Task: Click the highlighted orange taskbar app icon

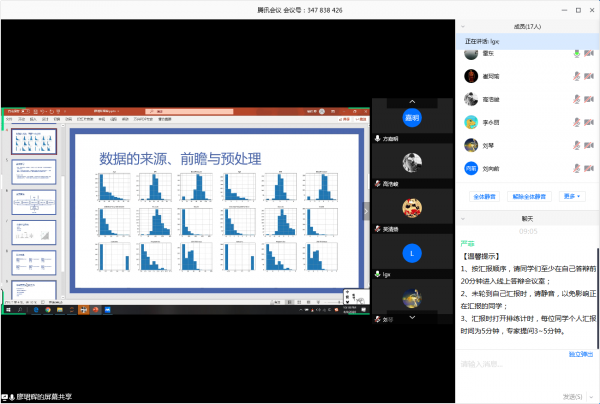Action: [83, 310]
